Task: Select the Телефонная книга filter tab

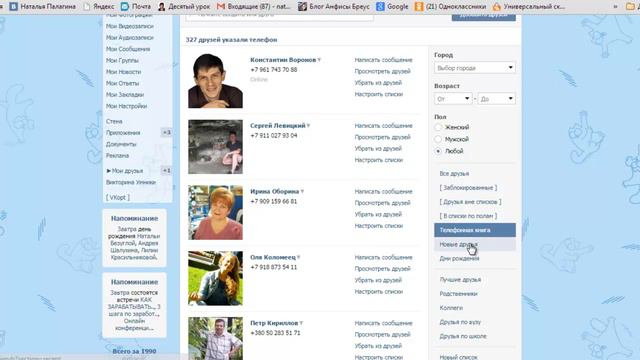Action: click(475, 230)
